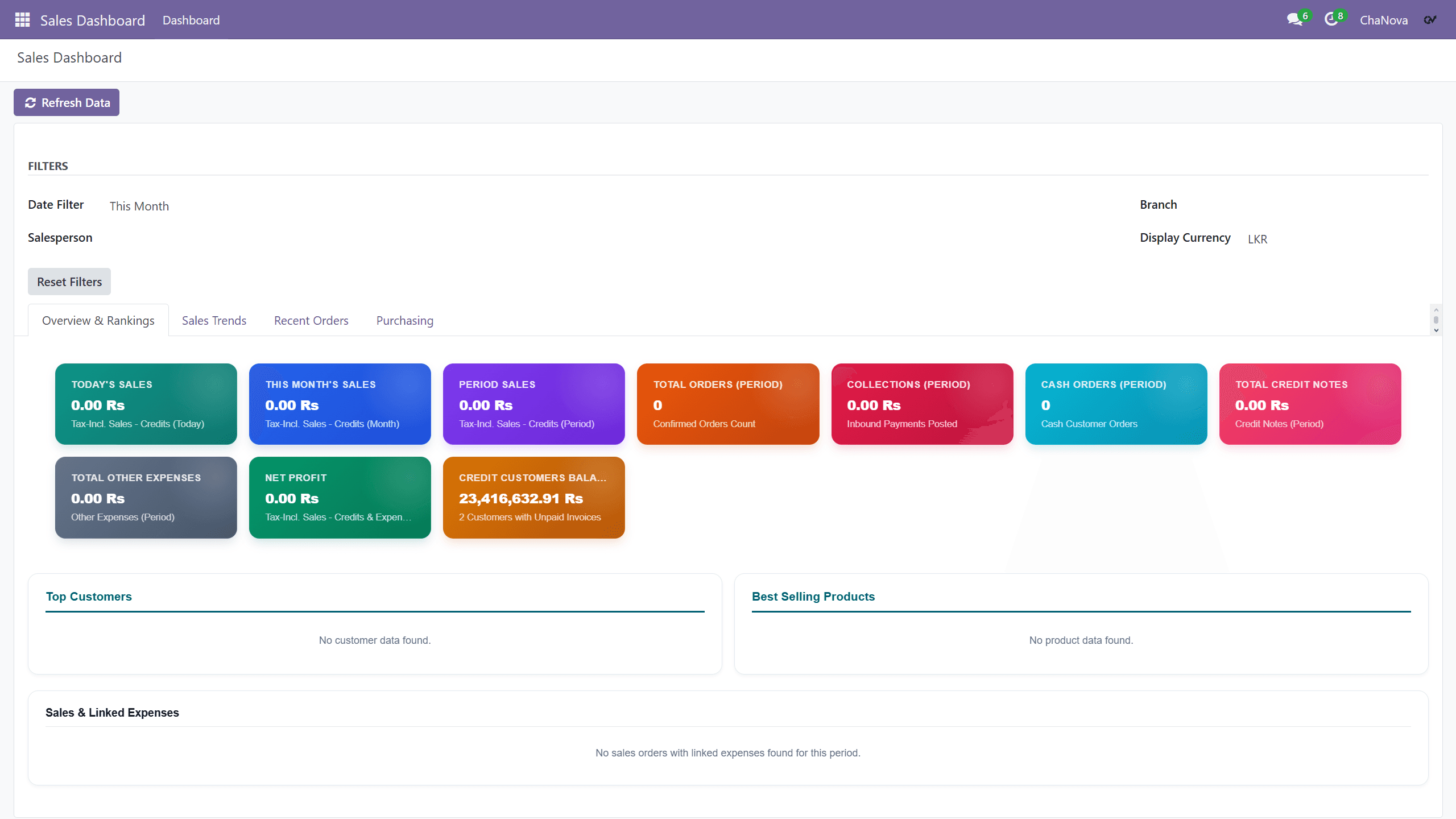Click the Best Selling Products heading

pyautogui.click(x=813, y=597)
